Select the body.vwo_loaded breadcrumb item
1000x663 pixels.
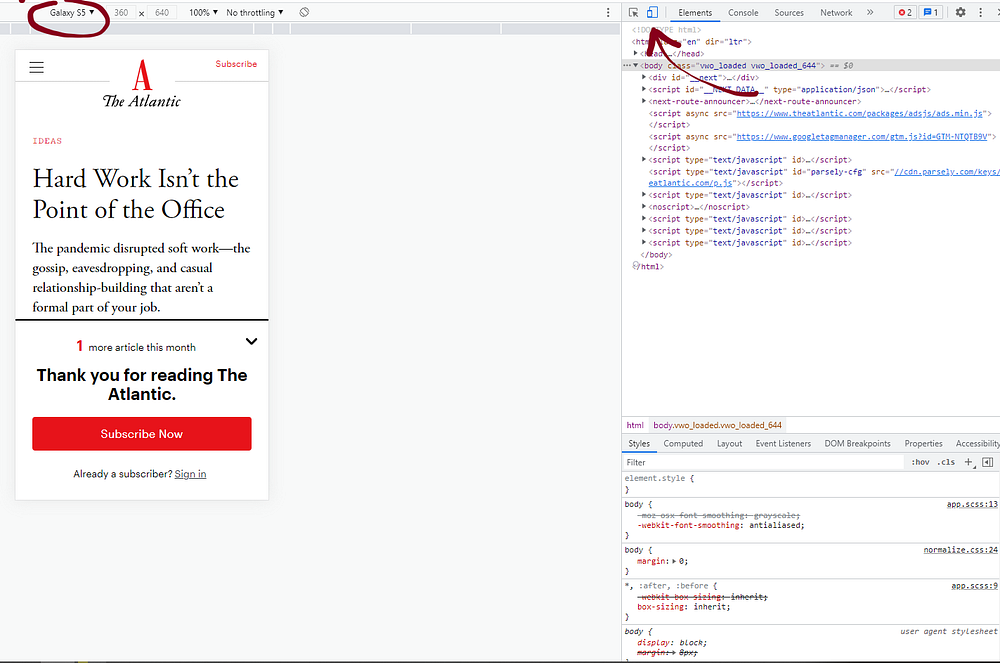pyautogui.click(x=717, y=425)
